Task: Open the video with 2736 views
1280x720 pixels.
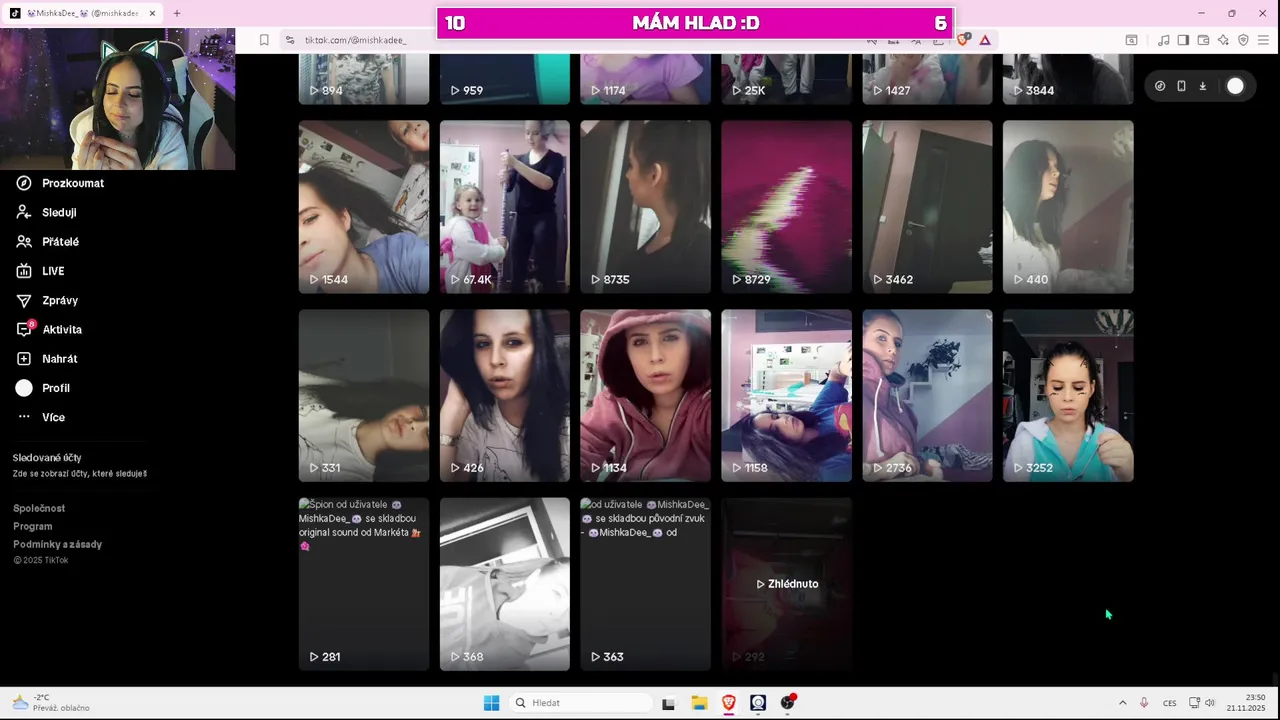Action: point(928,396)
